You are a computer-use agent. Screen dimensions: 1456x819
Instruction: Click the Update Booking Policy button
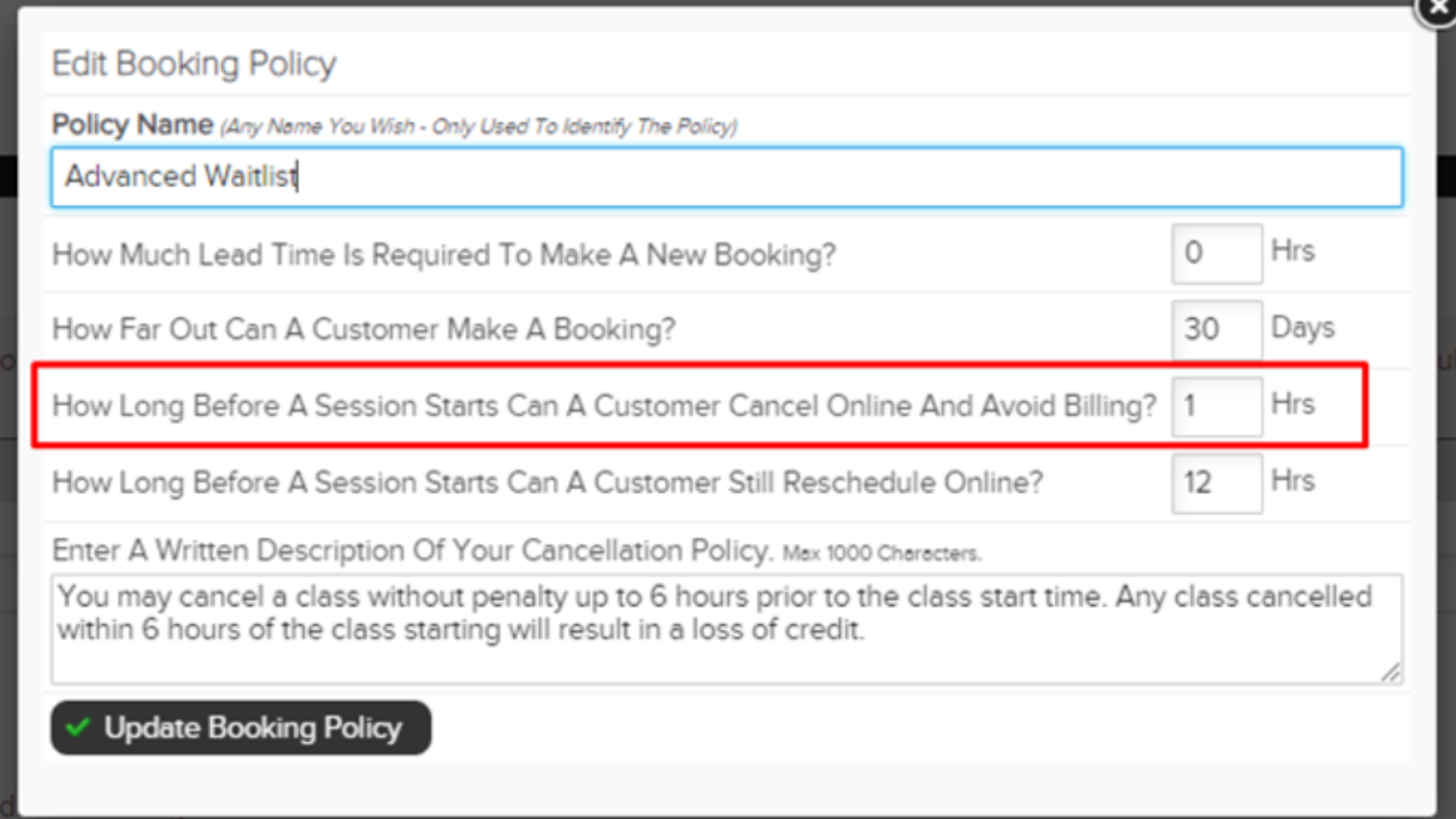(241, 728)
